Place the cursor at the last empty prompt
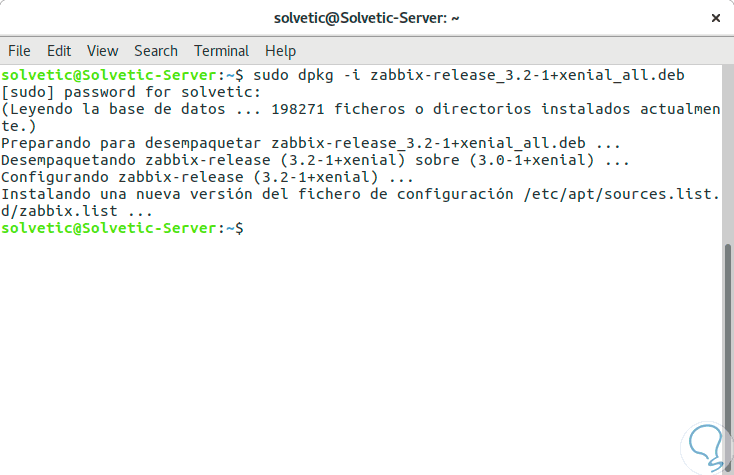 coord(251,228)
